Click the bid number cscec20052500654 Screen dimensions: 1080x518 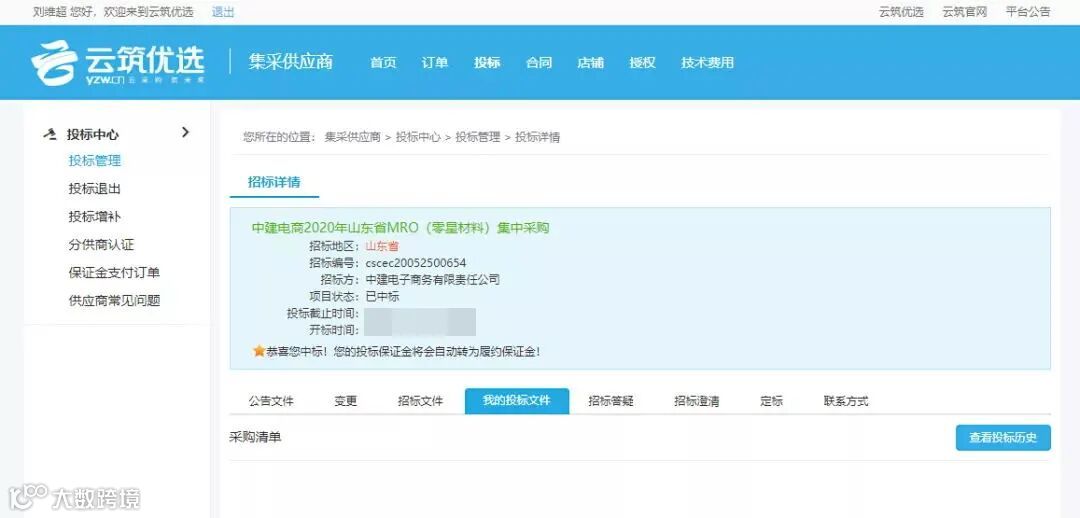point(416,263)
